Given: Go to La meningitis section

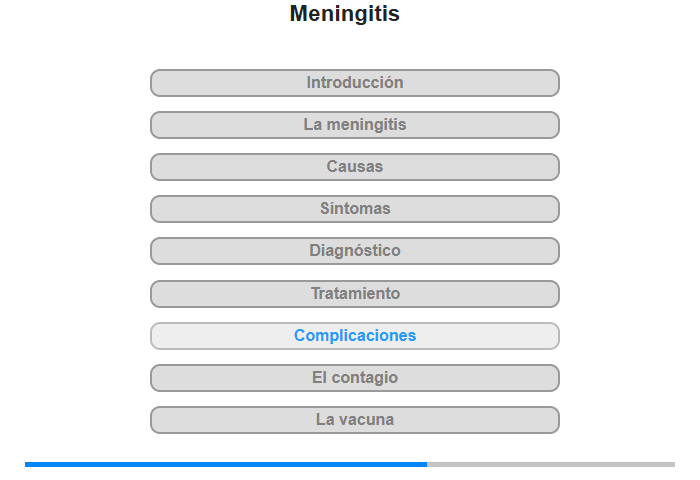Looking at the screenshot, I should (355, 125).
